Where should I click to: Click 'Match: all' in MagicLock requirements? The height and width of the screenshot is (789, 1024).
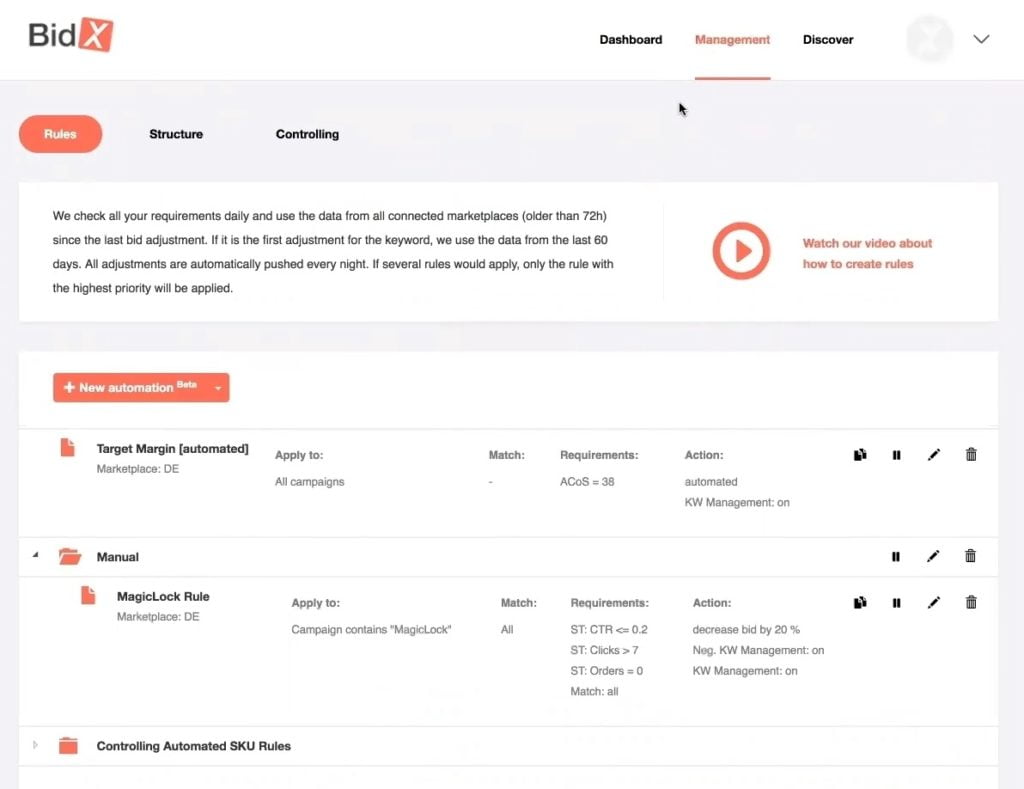[x=594, y=692]
